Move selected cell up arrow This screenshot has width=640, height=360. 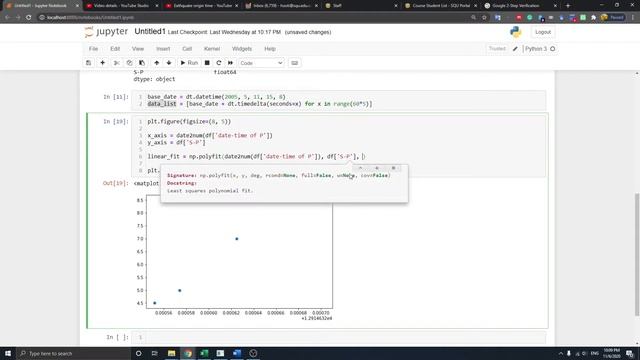pos(156,63)
